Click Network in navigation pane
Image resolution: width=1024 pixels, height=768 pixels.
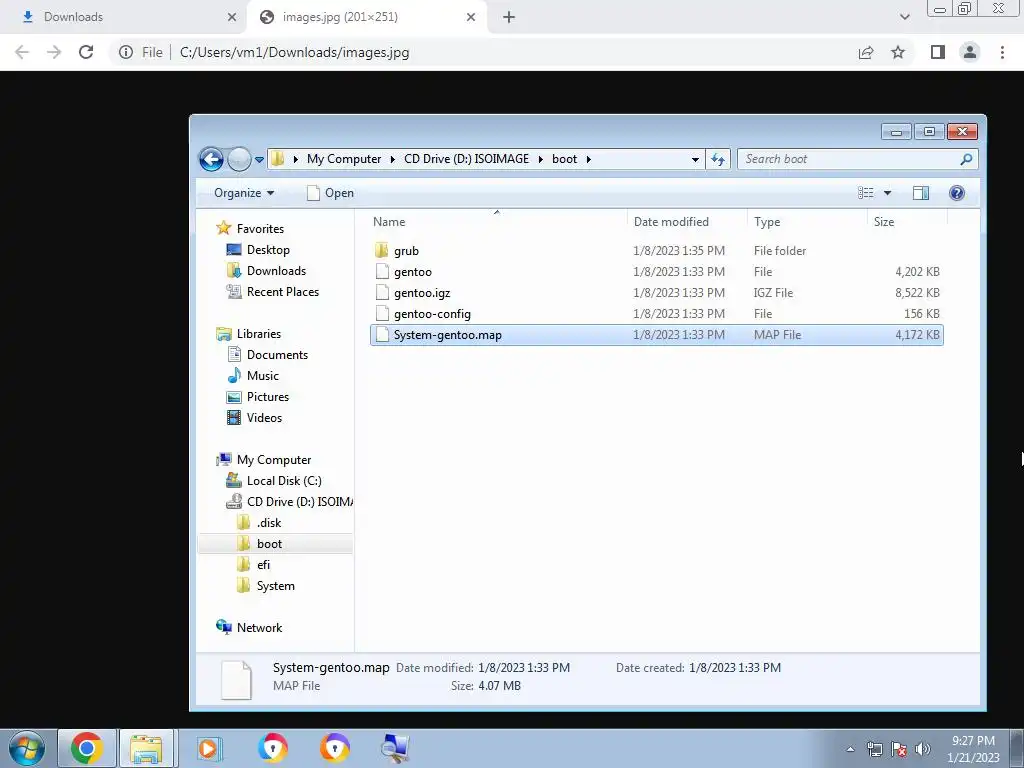259,628
